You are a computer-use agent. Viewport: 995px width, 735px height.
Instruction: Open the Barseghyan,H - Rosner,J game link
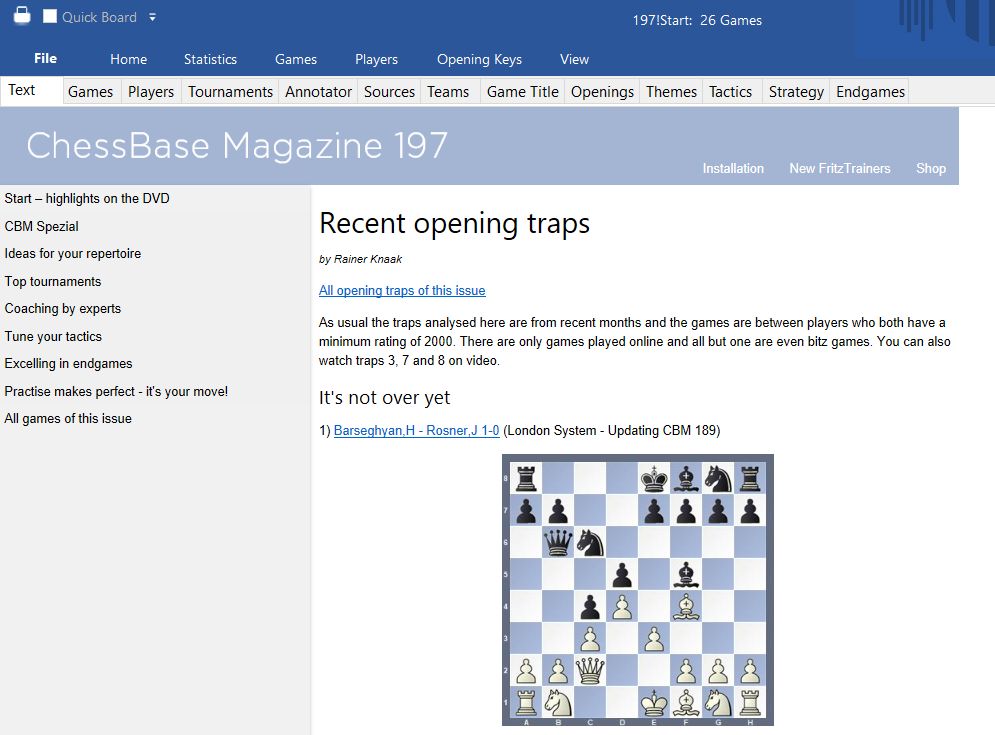coord(416,431)
